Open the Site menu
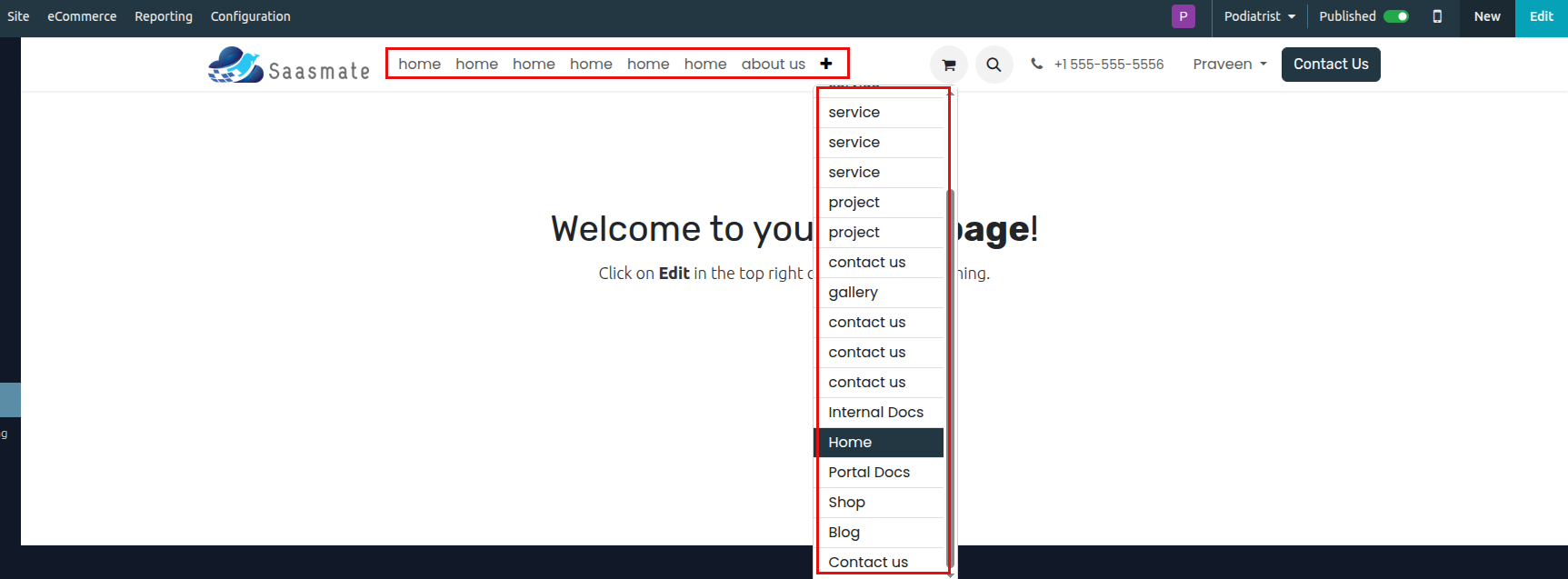 (x=18, y=16)
